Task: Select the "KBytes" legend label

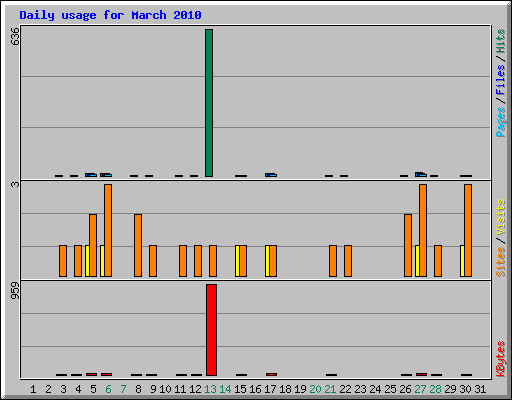Action: point(500,359)
